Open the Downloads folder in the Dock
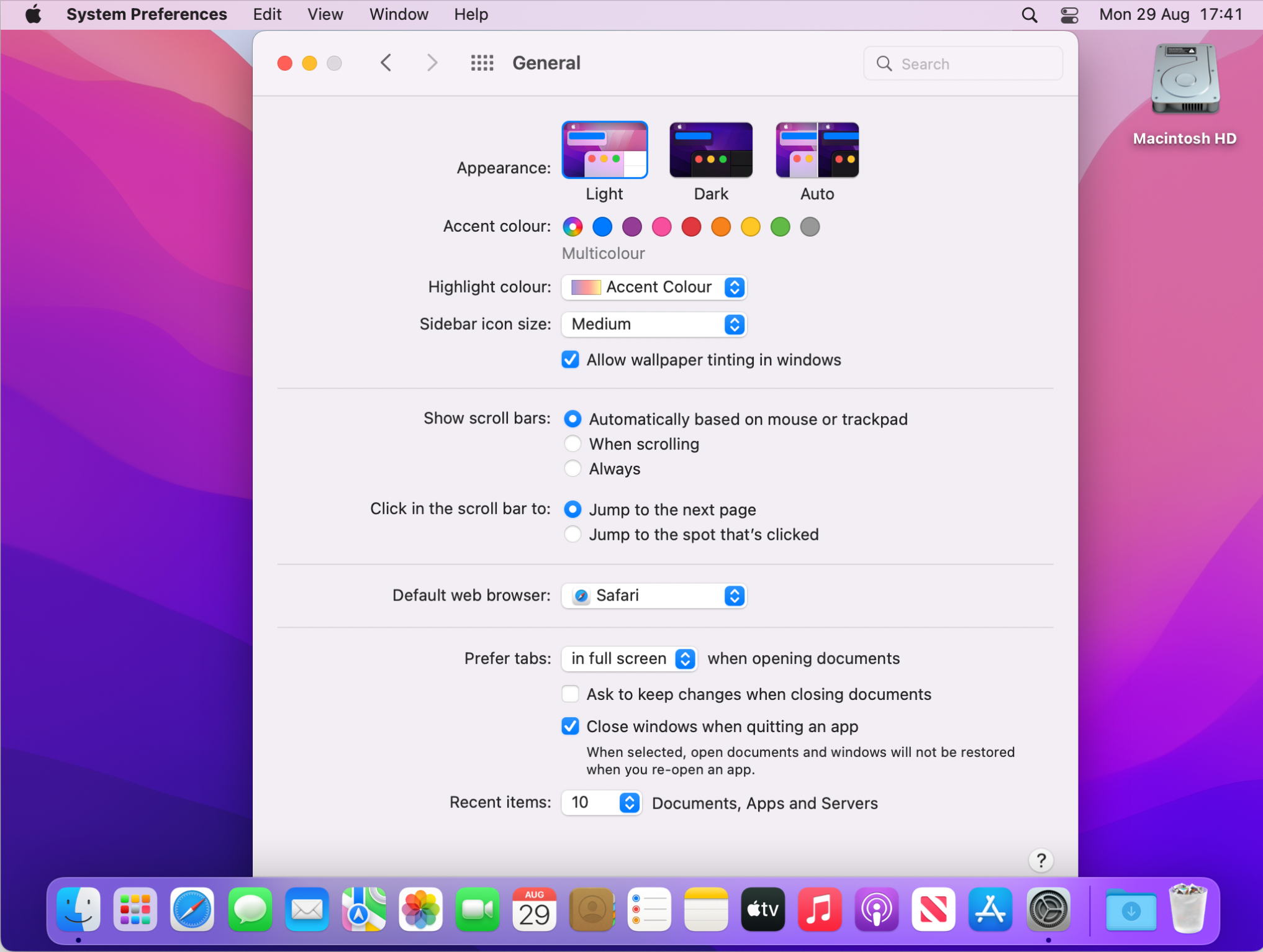This screenshot has height=952, width=1263. pyautogui.click(x=1131, y=909)
